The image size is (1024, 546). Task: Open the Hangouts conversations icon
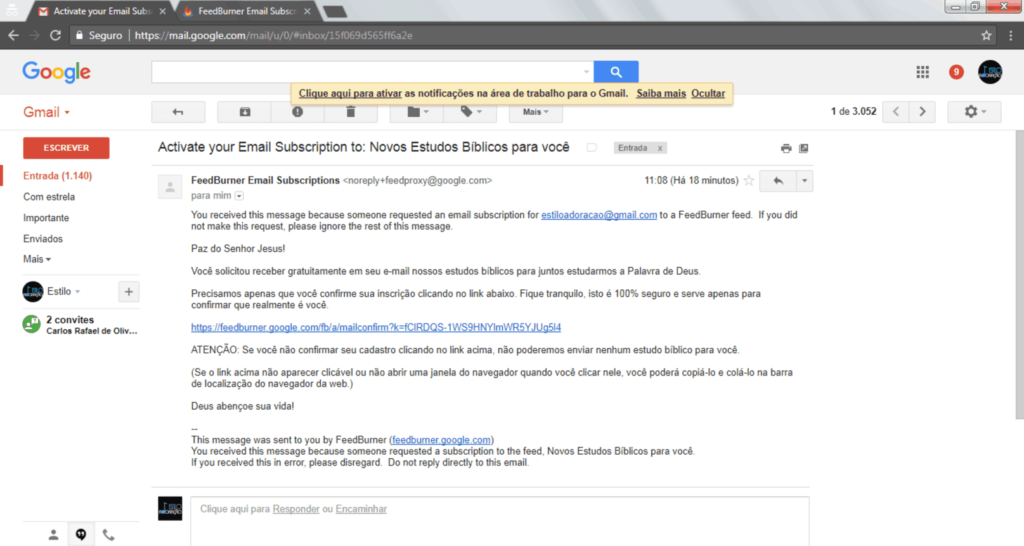[x=81, y=535]
